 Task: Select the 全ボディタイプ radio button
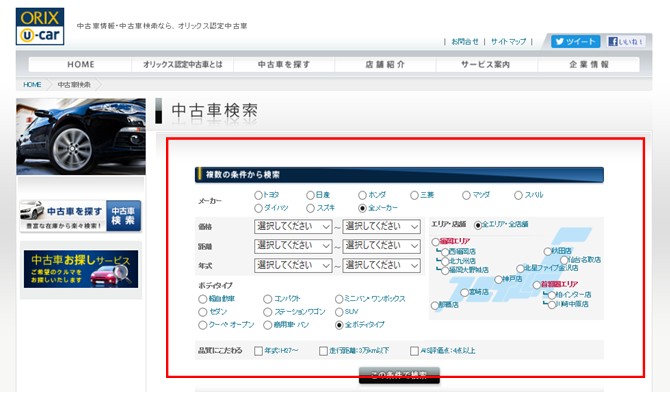[339, 325]
